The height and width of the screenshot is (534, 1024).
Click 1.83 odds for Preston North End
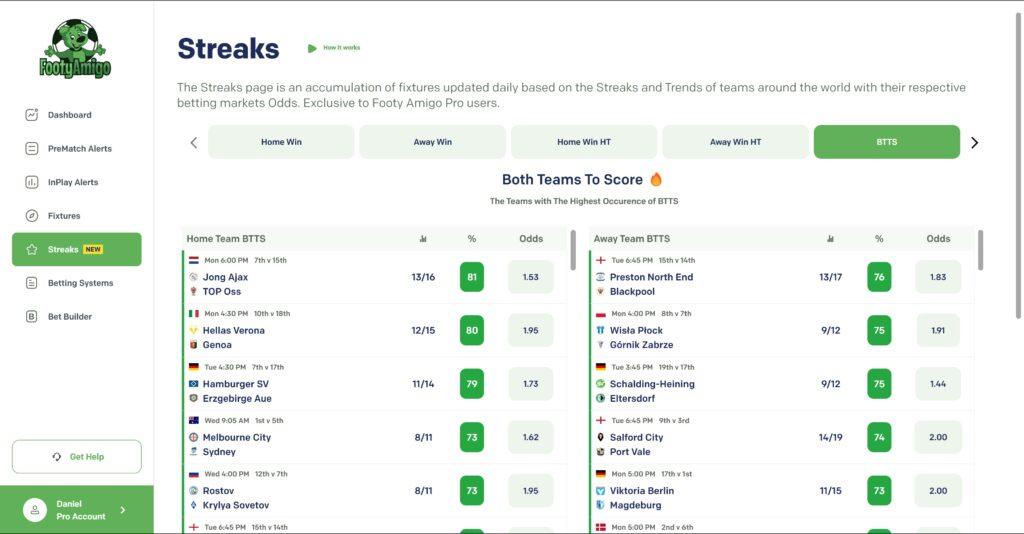pyautogui.click(x=938, y=277)
